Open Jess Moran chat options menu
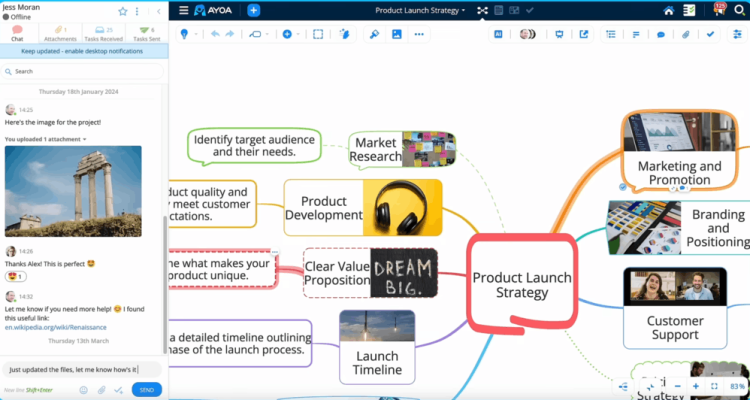 point(137,11)
